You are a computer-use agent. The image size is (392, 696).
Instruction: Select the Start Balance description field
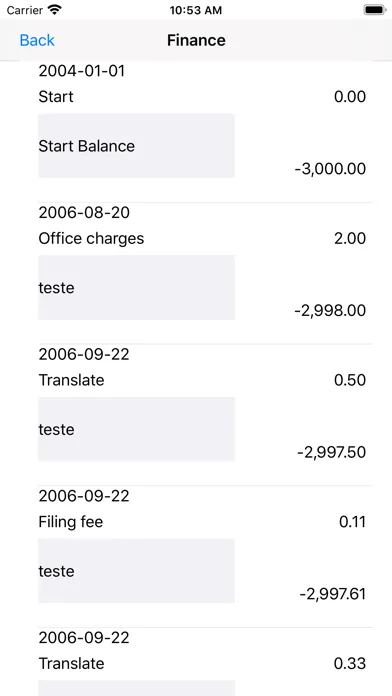pos(136,146)
